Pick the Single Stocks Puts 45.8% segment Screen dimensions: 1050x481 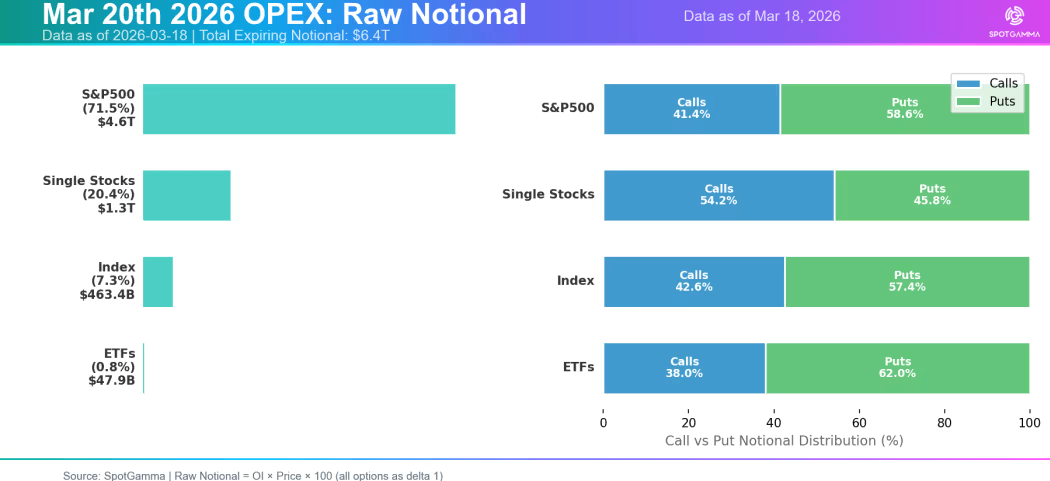pos(931,195)
